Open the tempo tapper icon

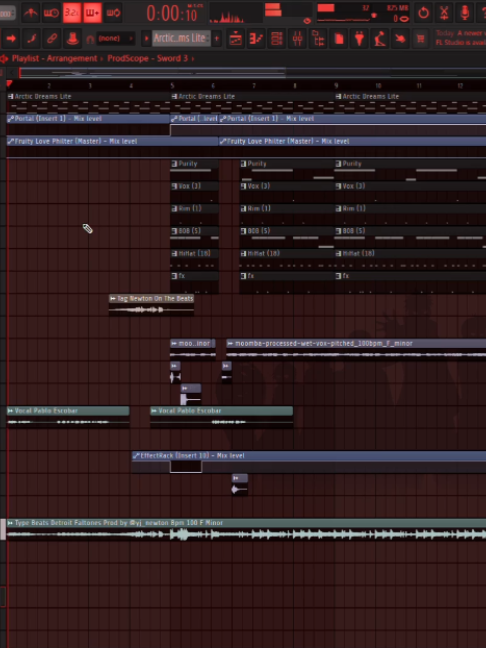(380, 39)
